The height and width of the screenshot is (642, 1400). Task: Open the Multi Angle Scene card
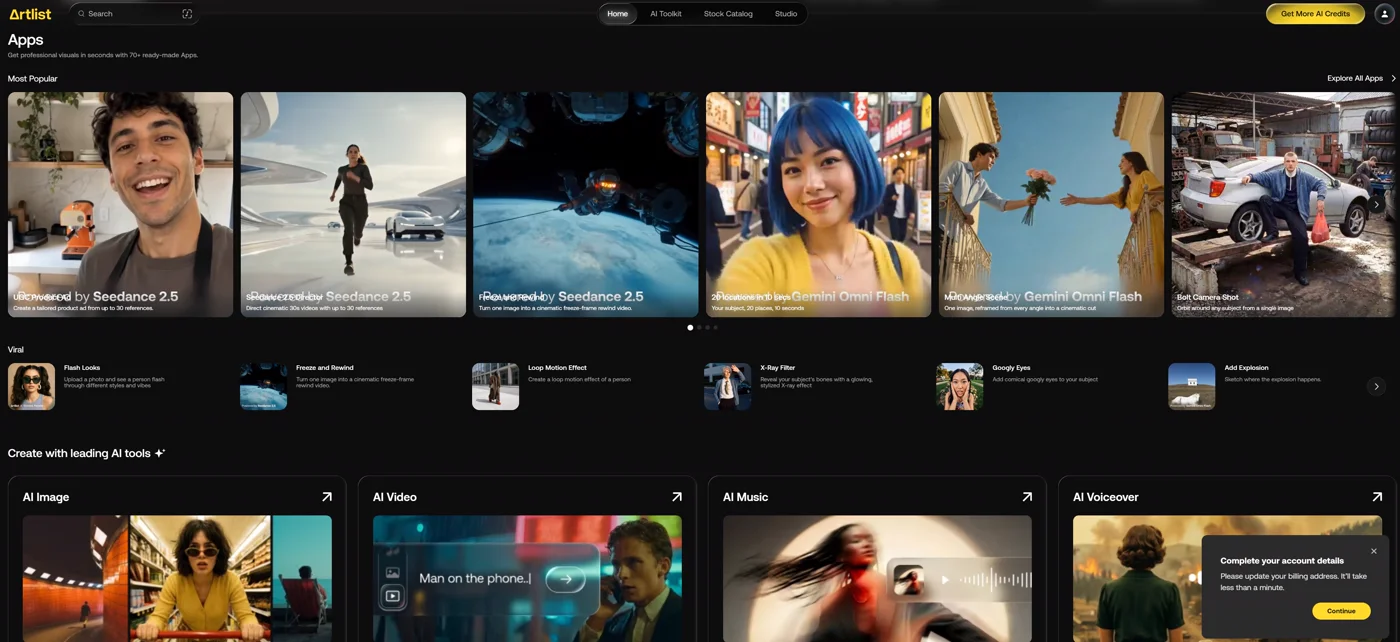tap(1051, 204)
